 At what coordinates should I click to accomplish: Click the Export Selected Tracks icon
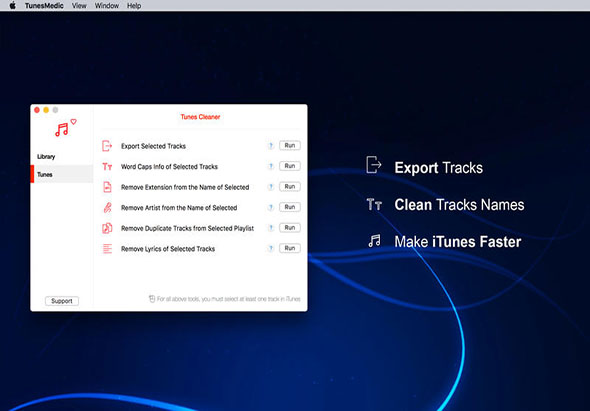coord(107,146)
